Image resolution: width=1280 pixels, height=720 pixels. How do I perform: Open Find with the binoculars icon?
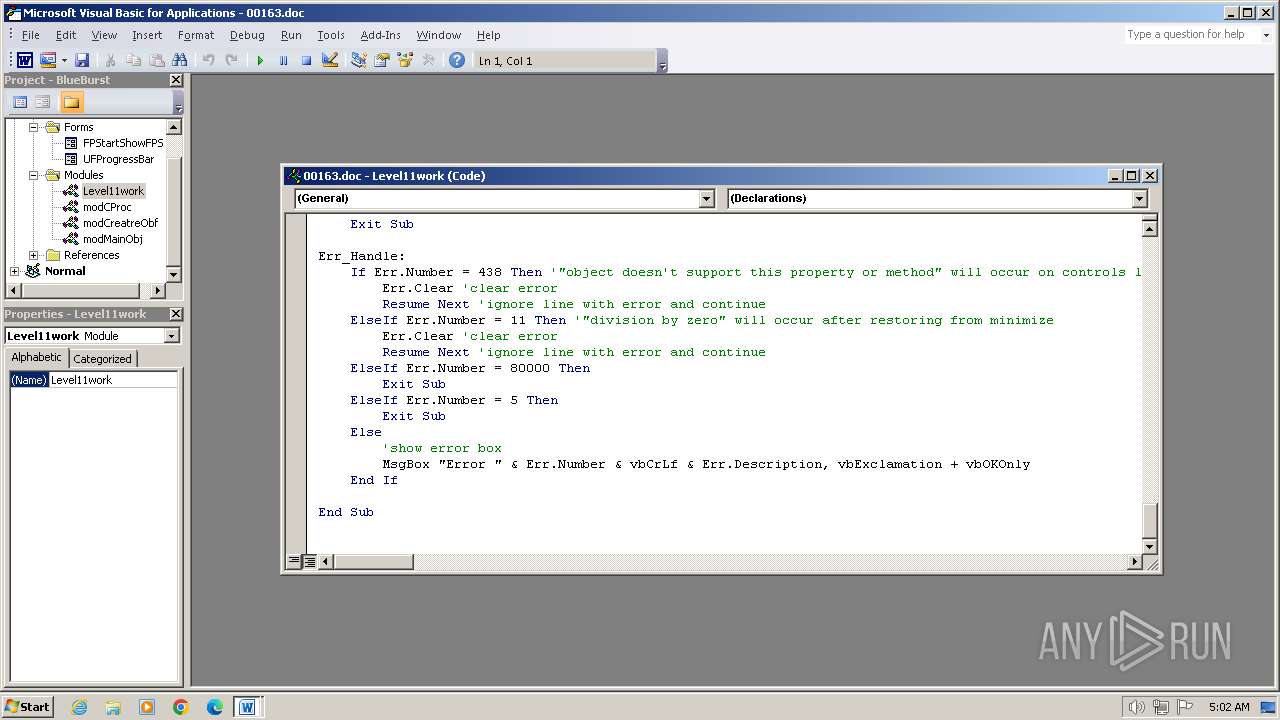(x=180, y=61)
